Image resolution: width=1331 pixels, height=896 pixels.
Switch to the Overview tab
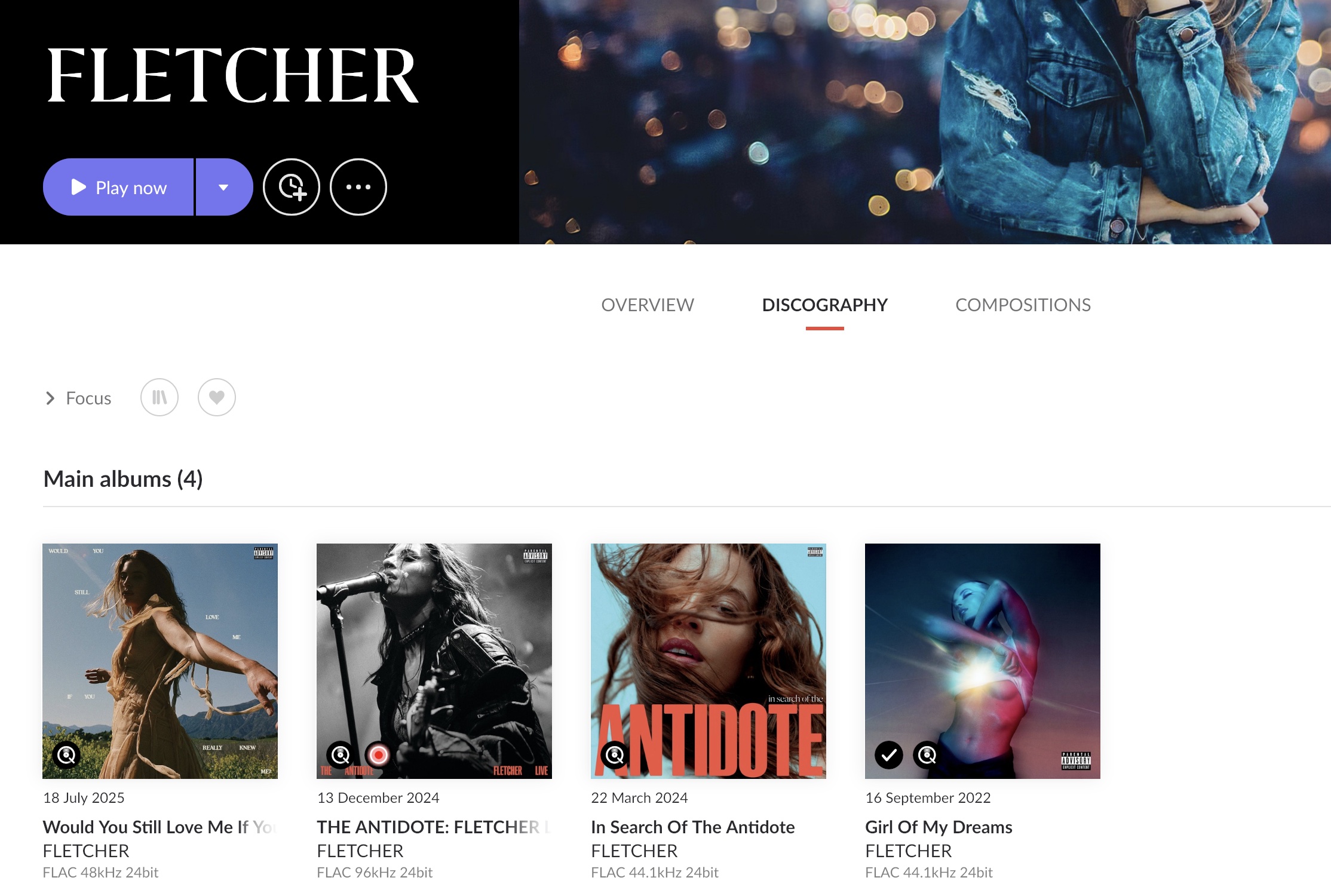pos(648,305)
